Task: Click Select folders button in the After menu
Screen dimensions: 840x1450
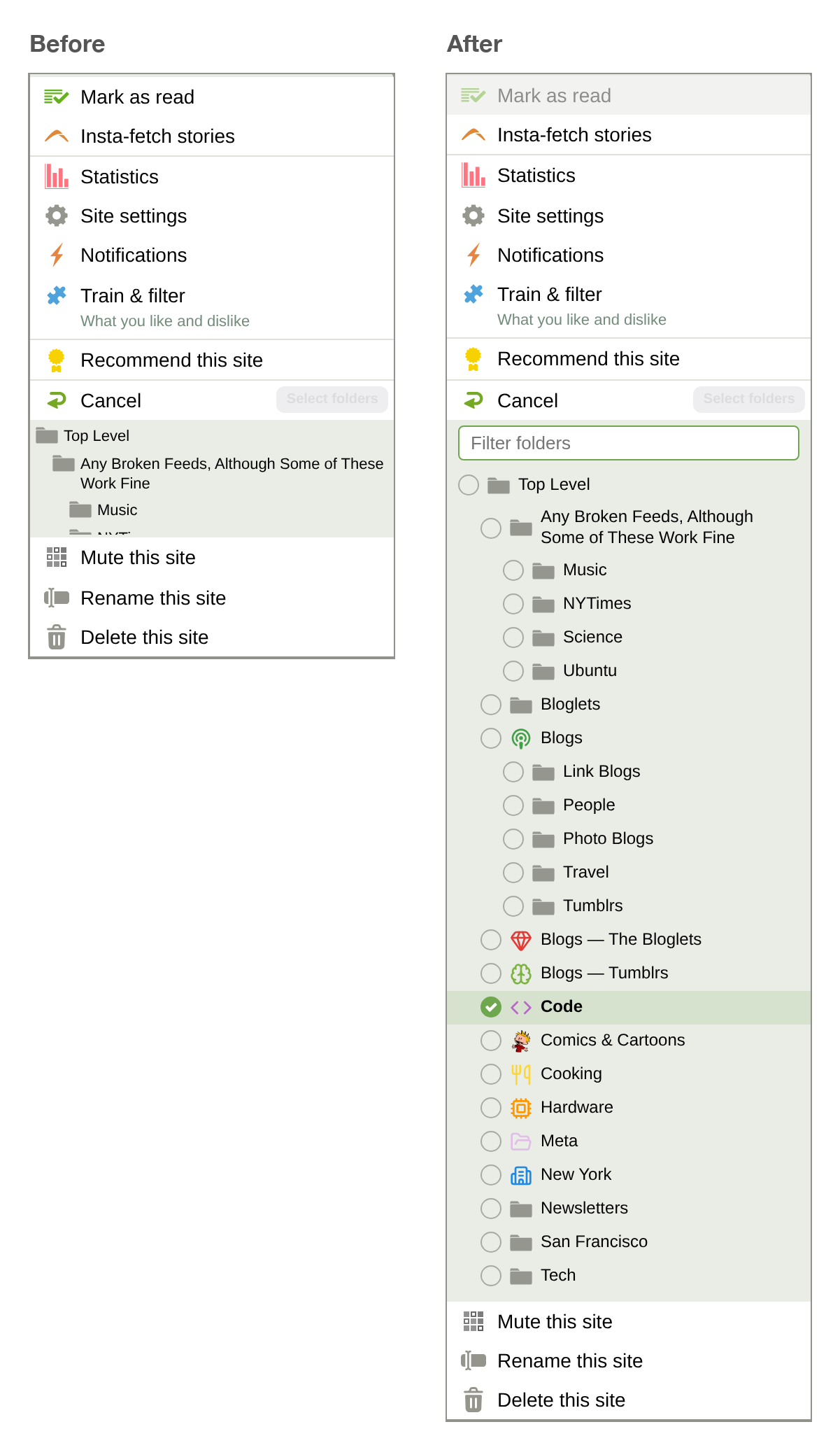Action: tap(749, 399)
